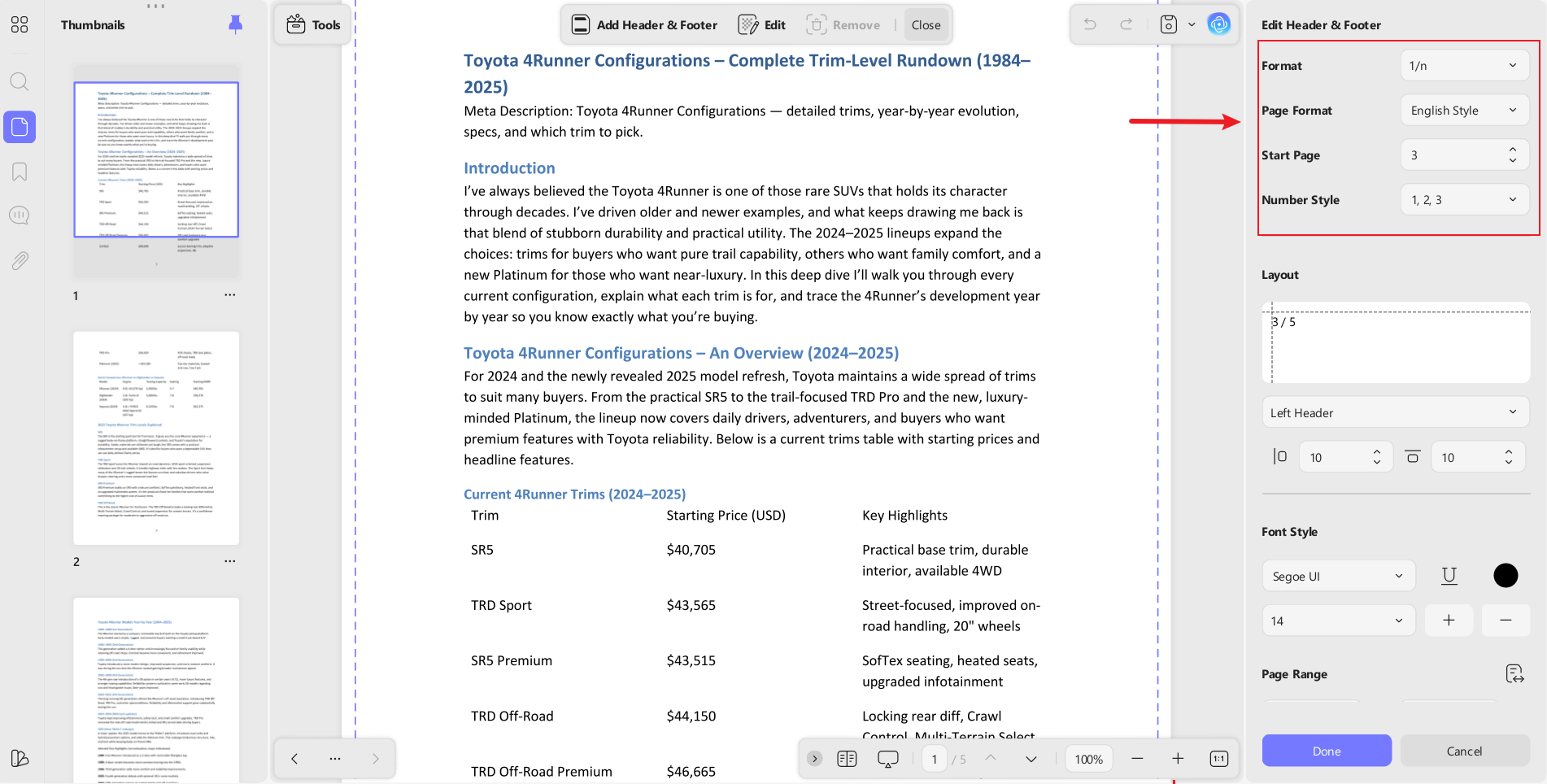The width and height of the screenshot is (1547, 784).
Task: Open the Segoe UI font dropdown
Action: coord(1338,576)
